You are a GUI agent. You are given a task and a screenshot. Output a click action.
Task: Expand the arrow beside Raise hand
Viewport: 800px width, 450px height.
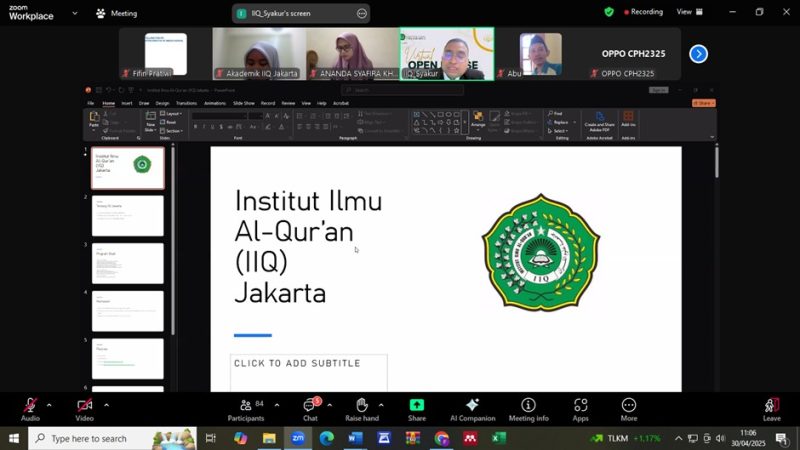pos(381,405)
